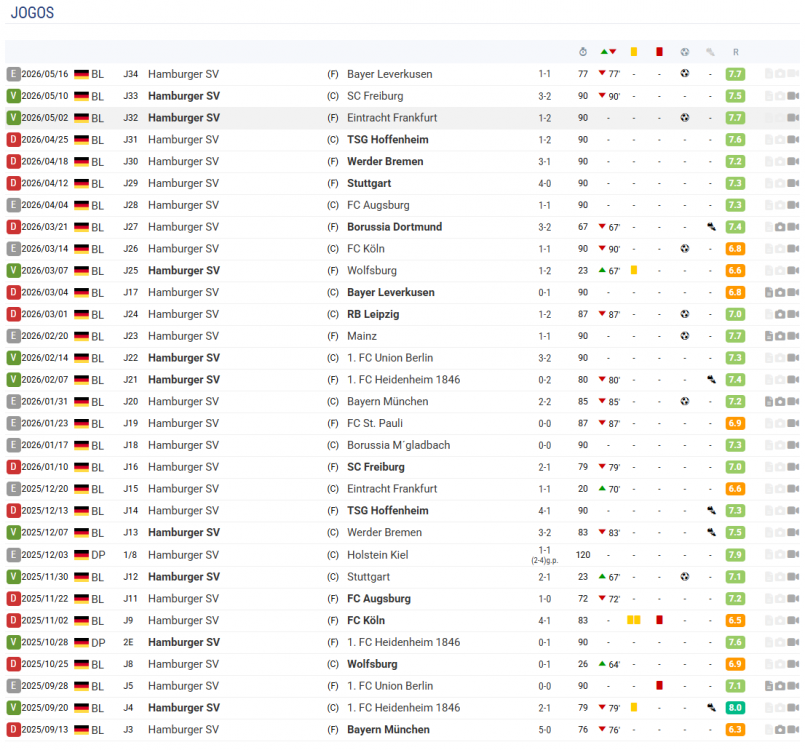Click the 8.0 rating badge
The width and height of the screenshot is (805, 750).
[x=735, y=707]
